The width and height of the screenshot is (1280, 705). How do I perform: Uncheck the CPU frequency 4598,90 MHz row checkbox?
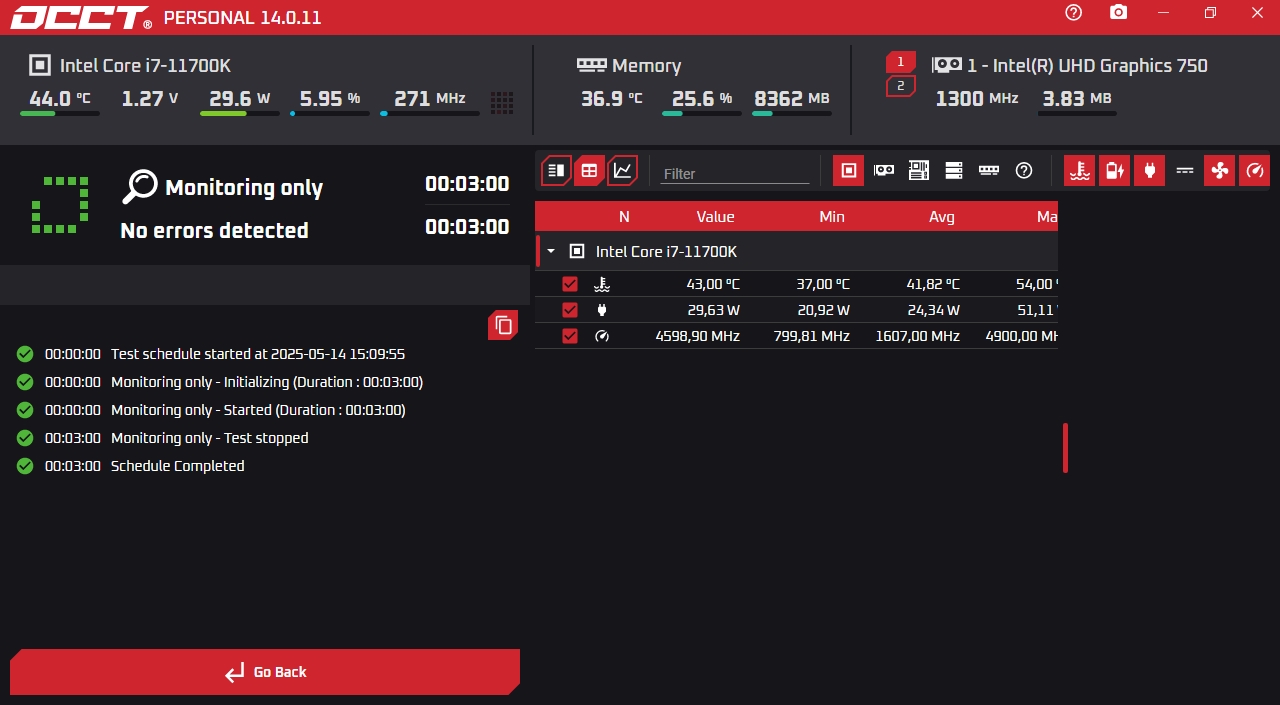(x=570, y=336)
